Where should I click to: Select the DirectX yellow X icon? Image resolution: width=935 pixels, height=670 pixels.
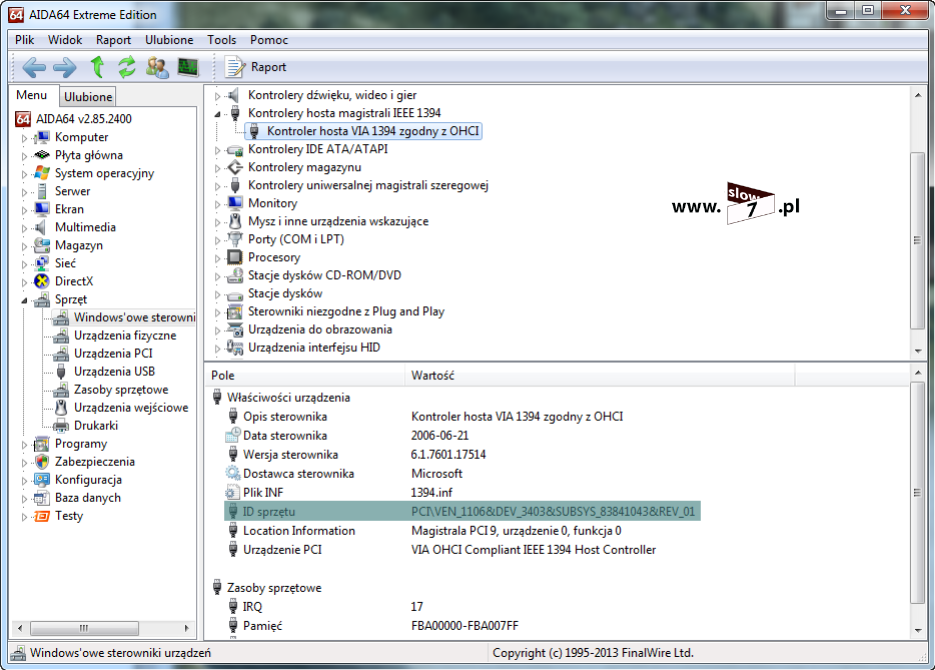click(42, 281)
